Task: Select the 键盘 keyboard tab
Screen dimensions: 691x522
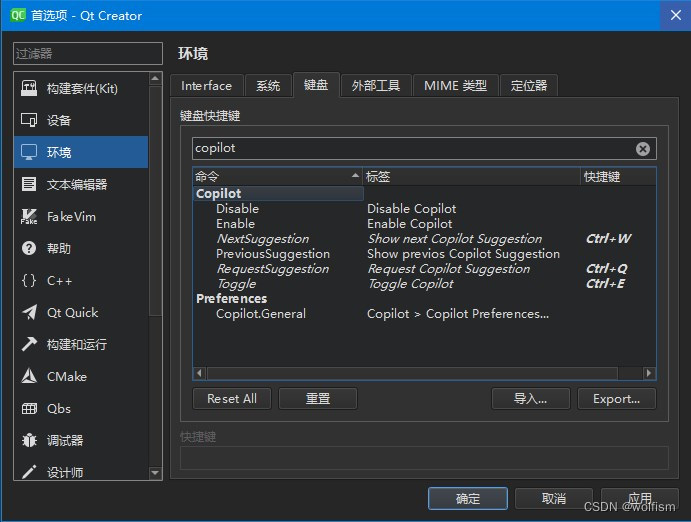Action: click(316, 85)
